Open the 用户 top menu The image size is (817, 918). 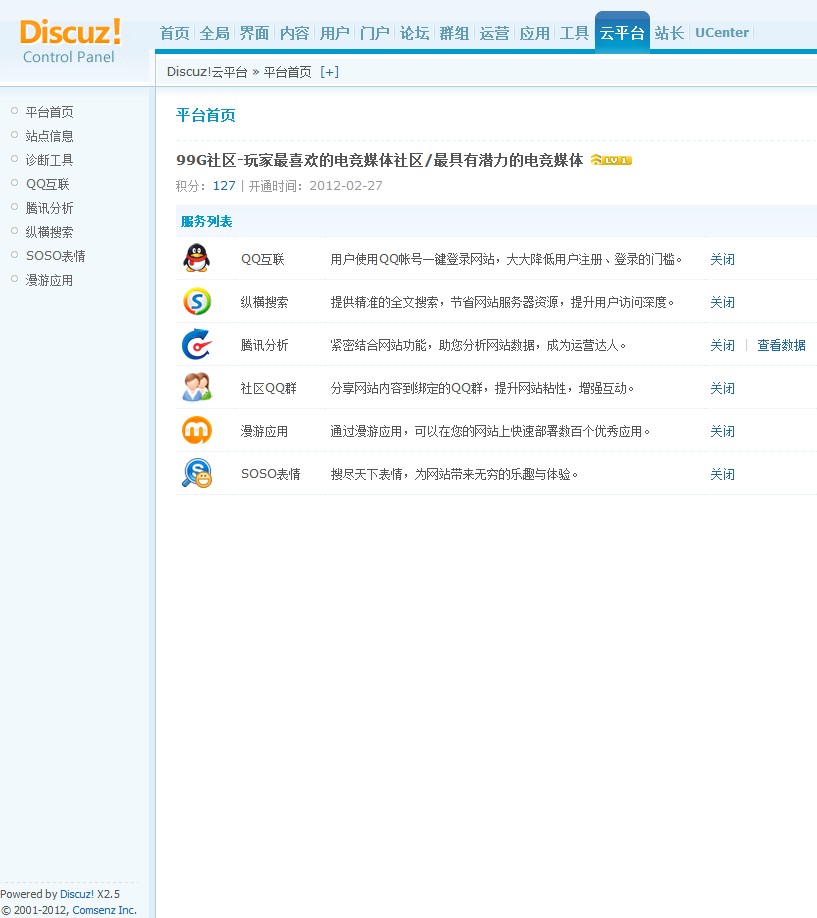tap(334, 33)
